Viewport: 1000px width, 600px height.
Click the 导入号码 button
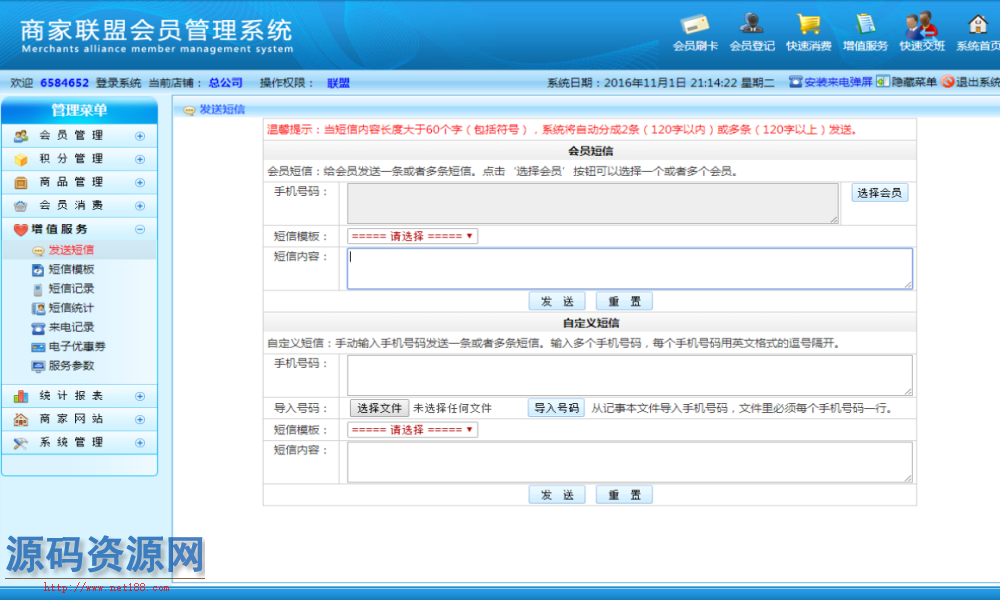click(556, 408)
